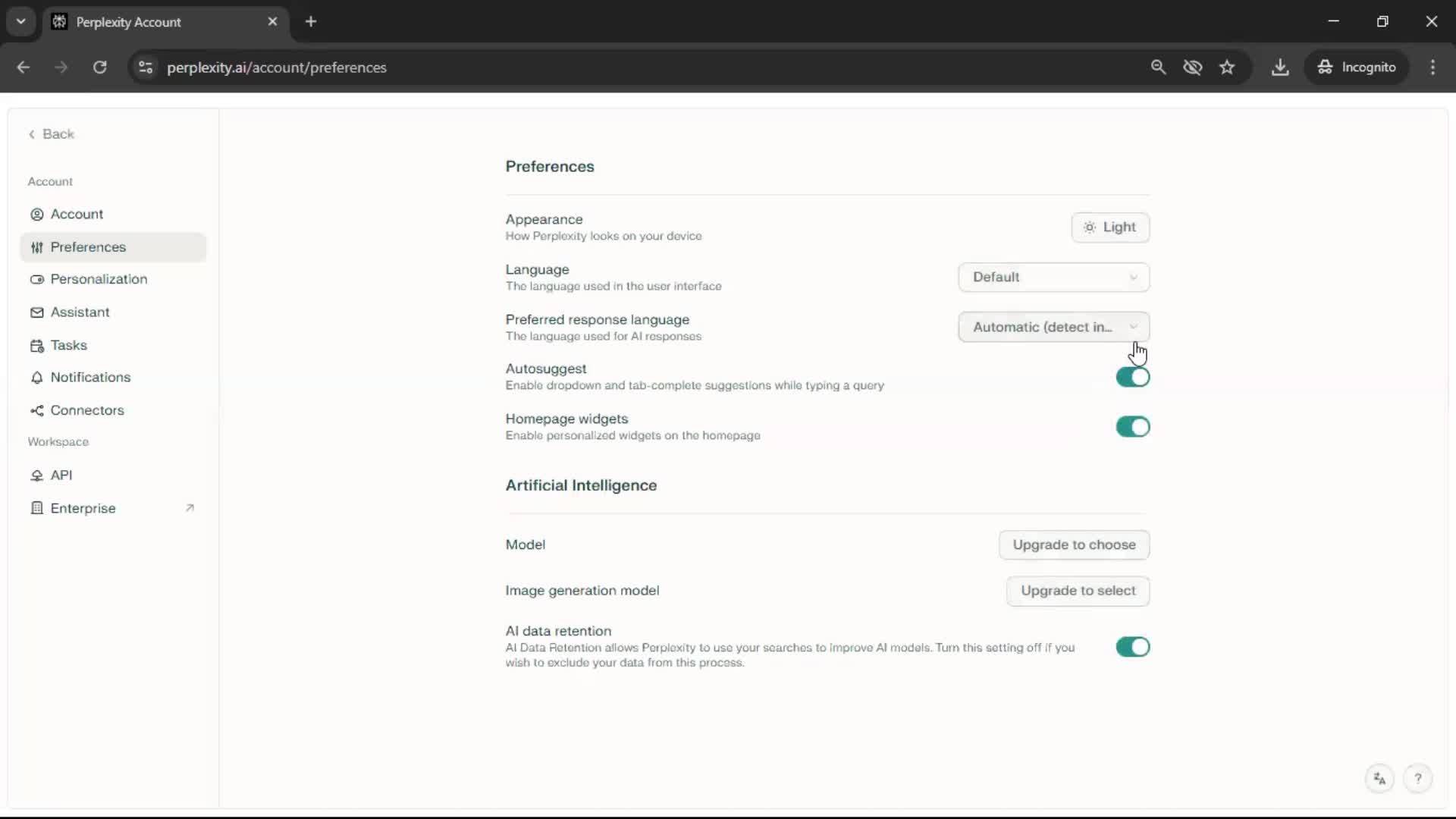Switch off AI data retention toggle
This screenshot has width=1456, height=819.
pyautogui.click(x=1132, y=647)
